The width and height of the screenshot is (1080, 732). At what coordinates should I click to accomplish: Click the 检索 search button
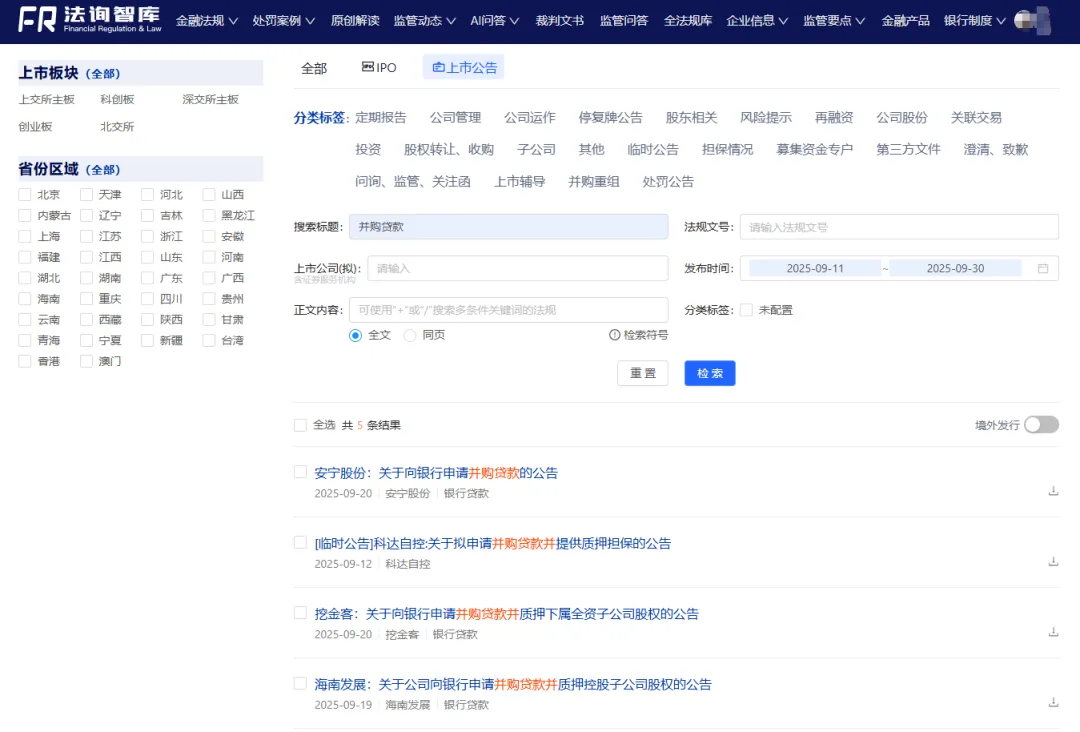709,373
